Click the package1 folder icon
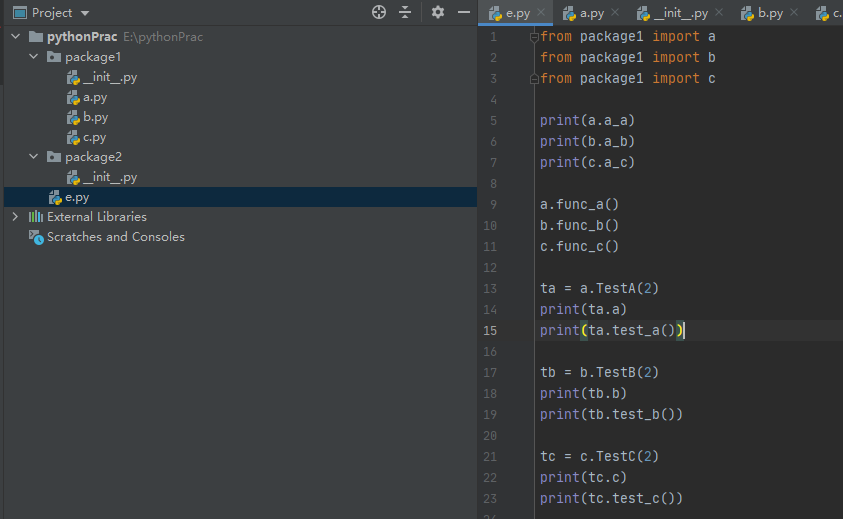The width and height of the screenshot is (843, 519). tap(54, 56)
